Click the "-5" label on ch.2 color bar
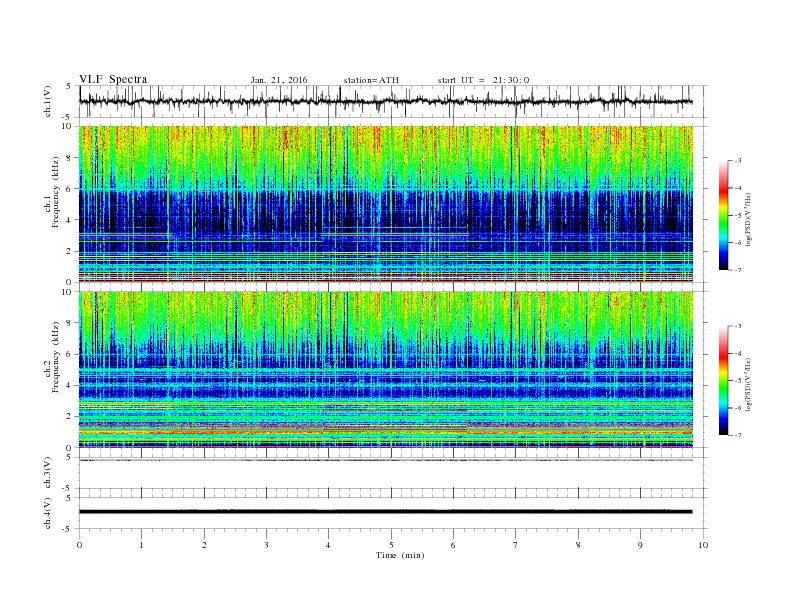 click(738, 381)
